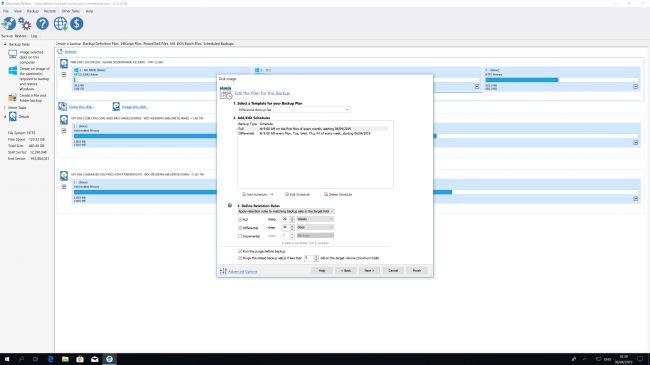Screen dimensions: 650x365
Task: Open the apply retention rules dropdown
Action: (286, 211)
